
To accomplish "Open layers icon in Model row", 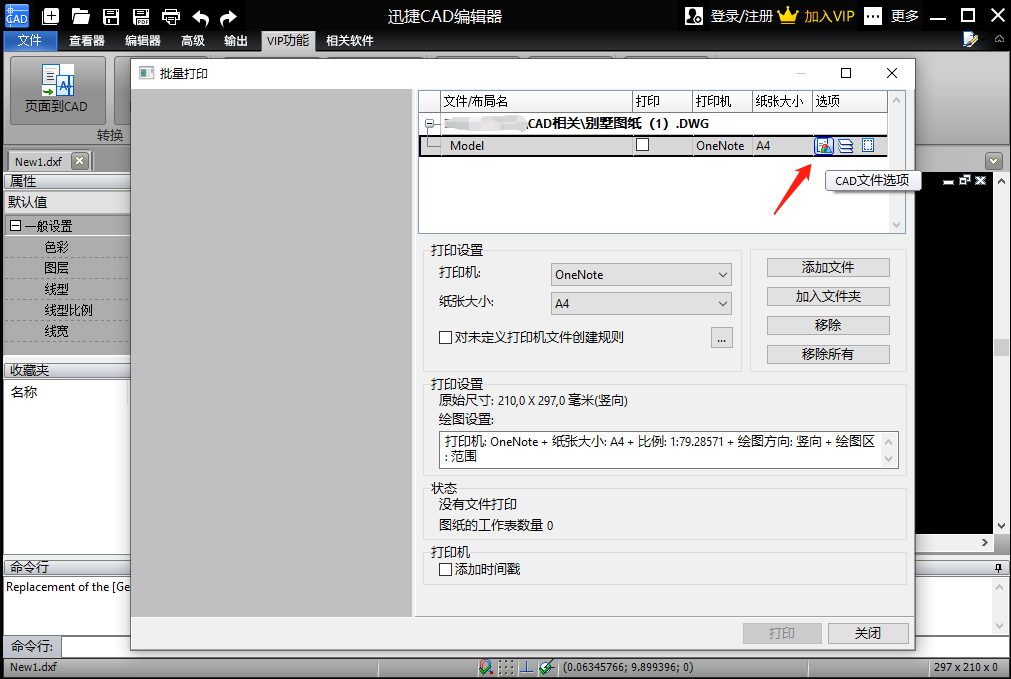I will (x=846, y=146).
